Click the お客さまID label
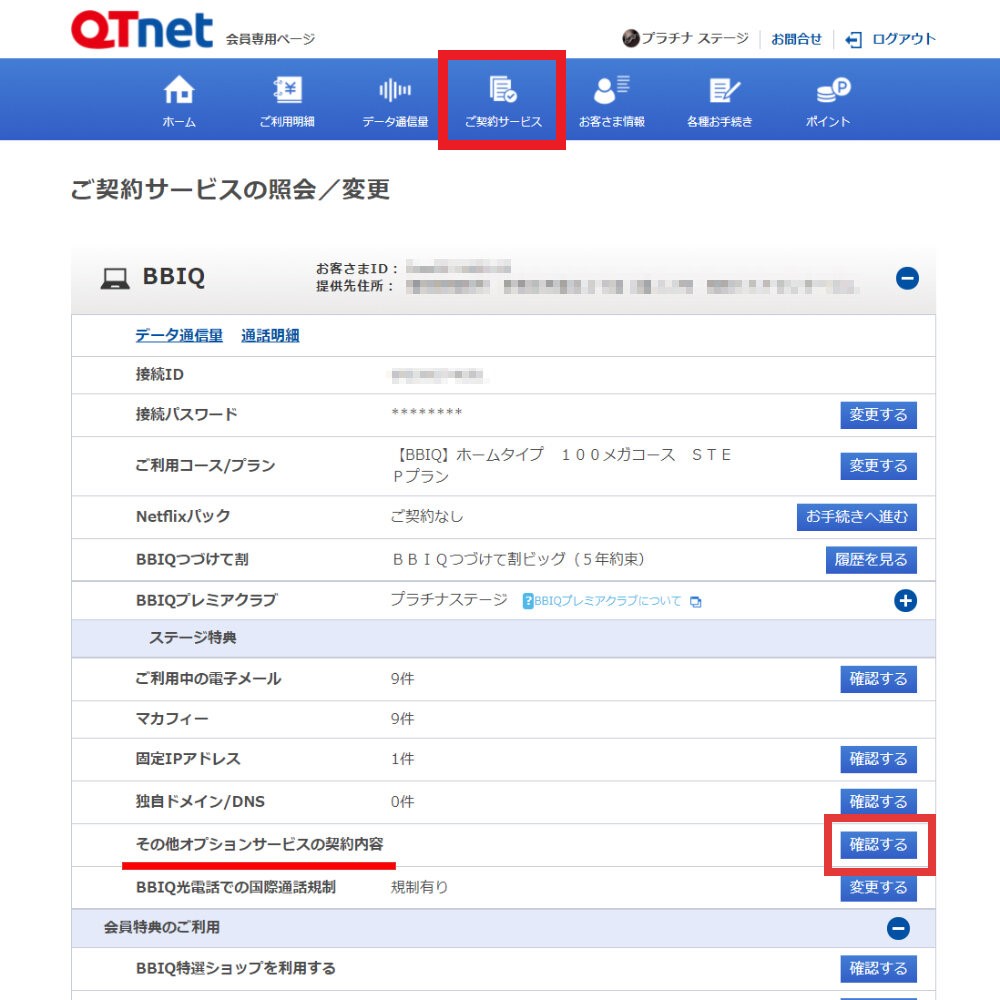 point(357,268)
